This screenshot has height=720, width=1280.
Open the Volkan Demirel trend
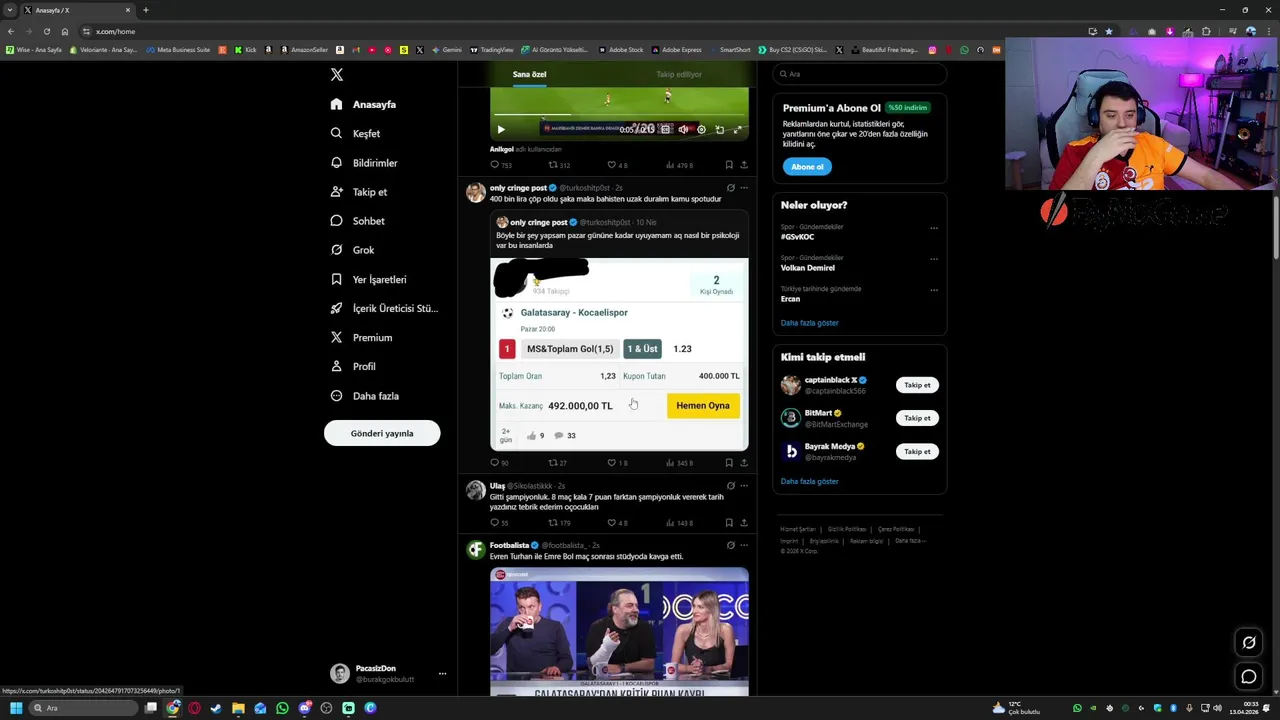[807, 268]
